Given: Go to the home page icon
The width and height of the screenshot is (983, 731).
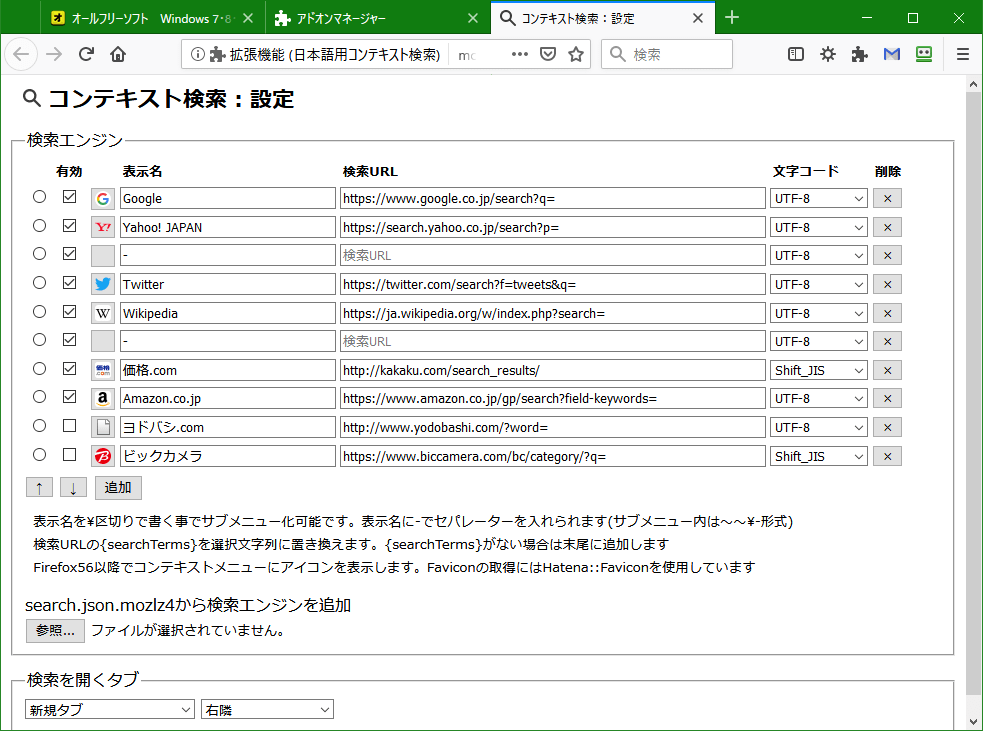Looking at the screenshot, I should pyautogui.click(x=118, y=55).
